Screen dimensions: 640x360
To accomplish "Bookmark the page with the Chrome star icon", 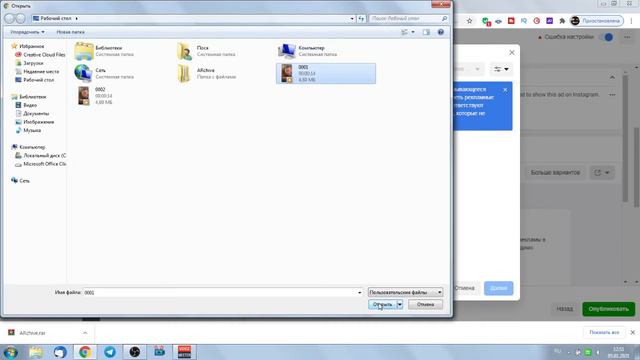I will tap(469, 21).
